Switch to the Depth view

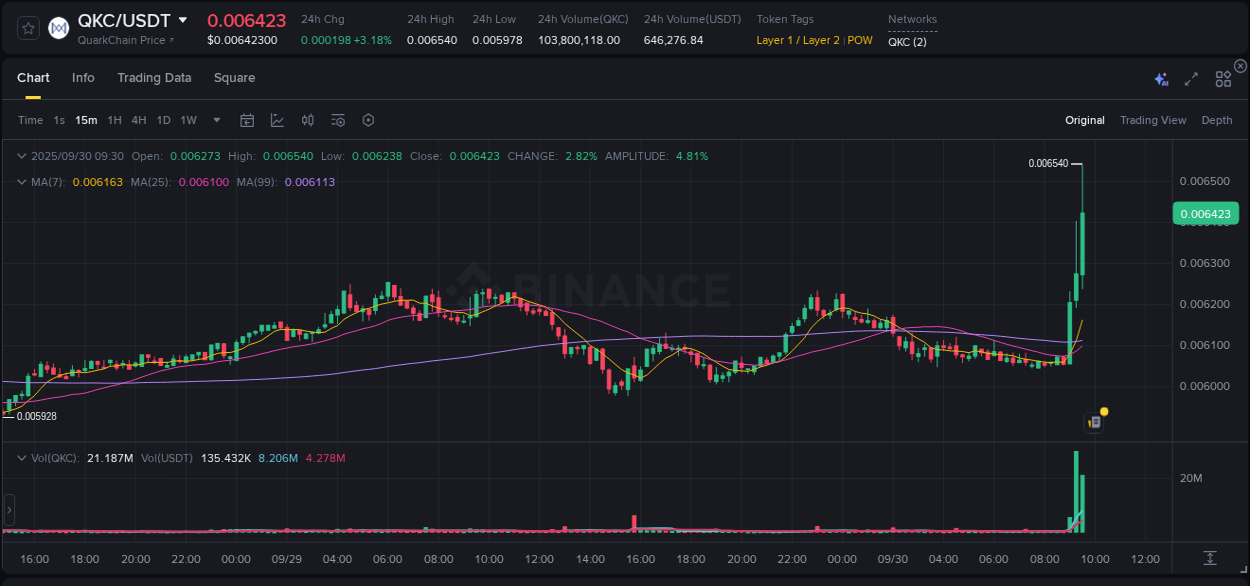(x=1217, y=120)
